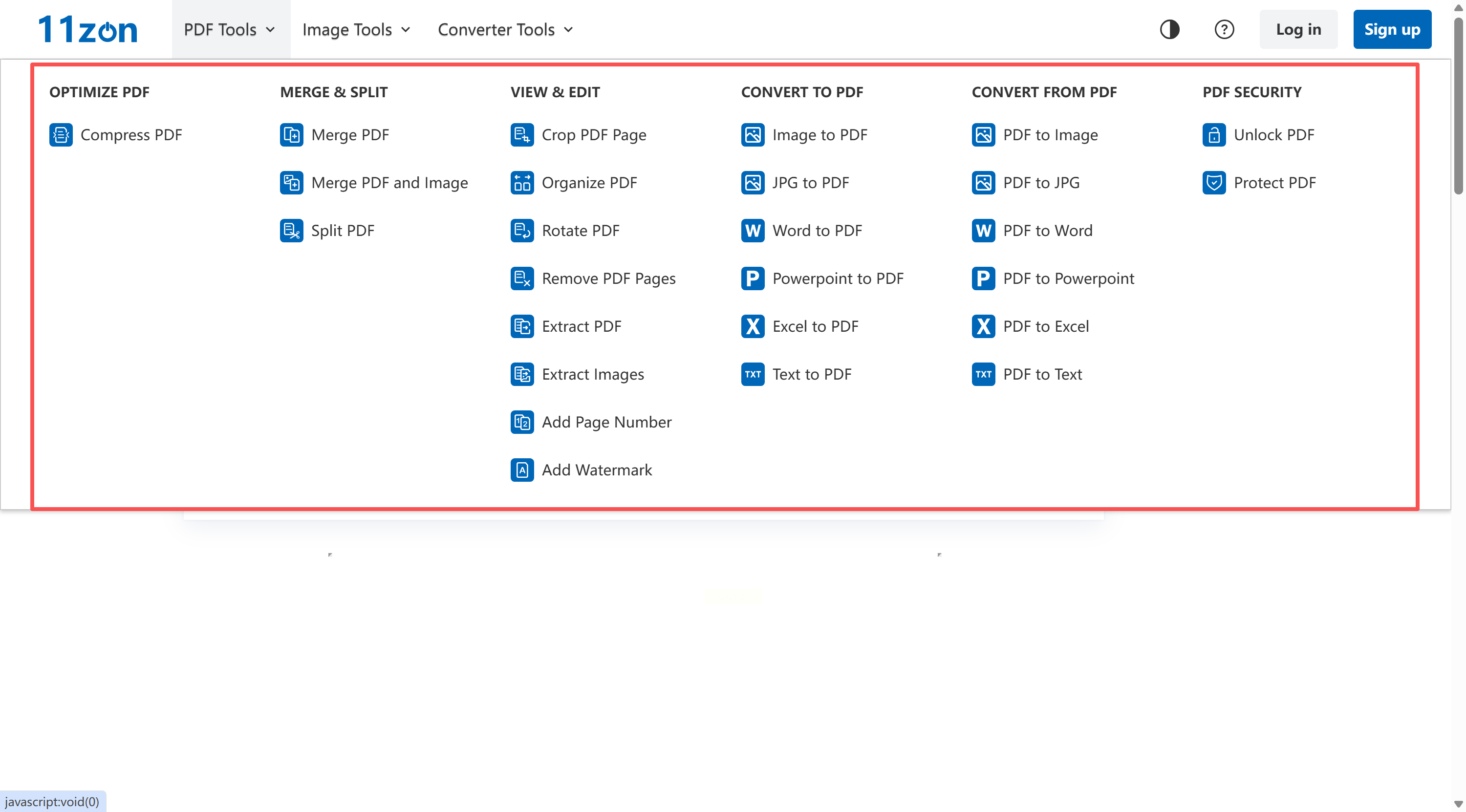1466x812 pixels.
Task: Click the page vertical scrollbar
Action: pyautogui.click(x=1458, y=105)
